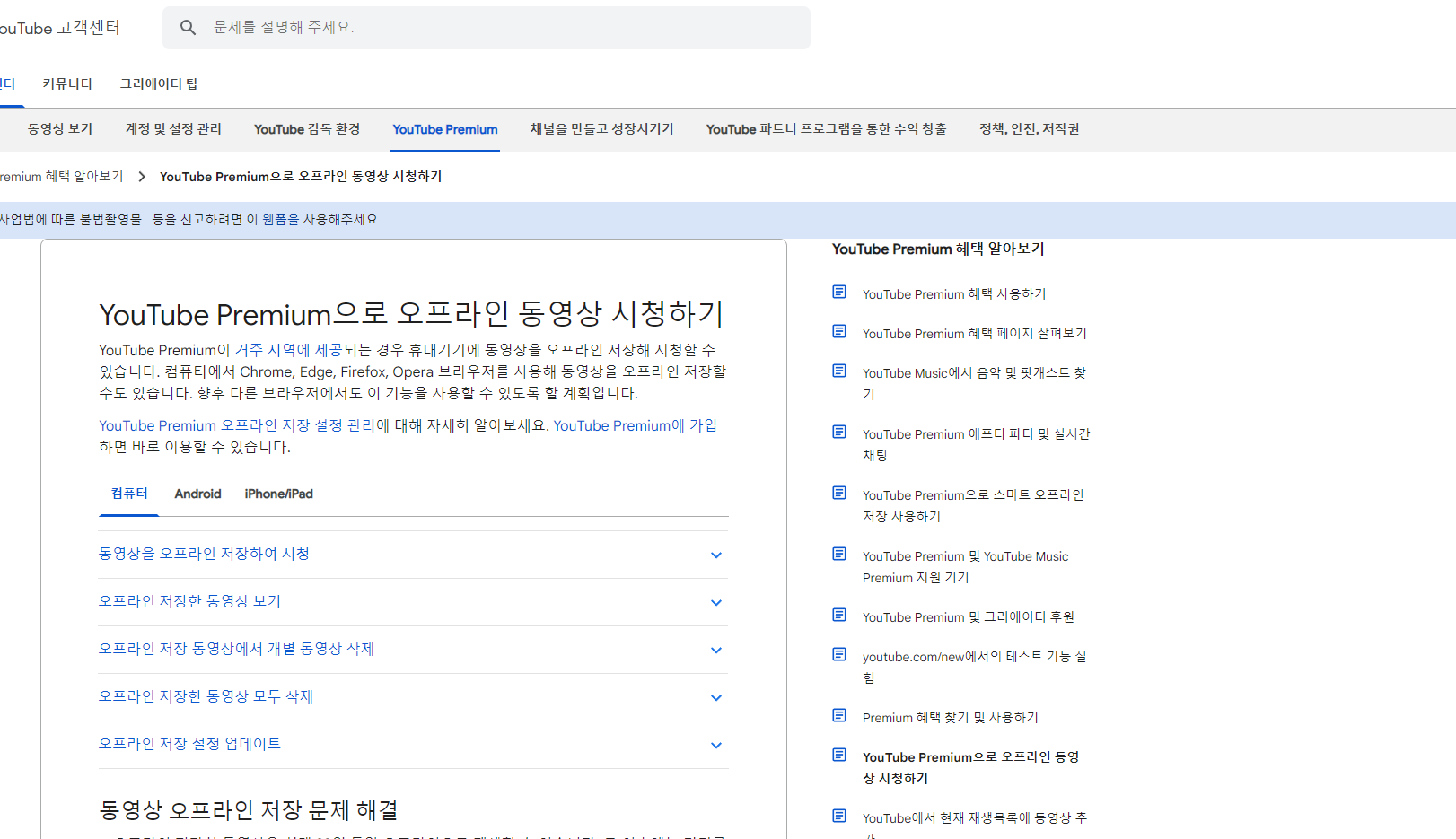Open sidebar link YouTube Premium으로 오프라인 동영상 시청하기
The height and width of the screenshot is (839, 1456).
pos(971,767)
